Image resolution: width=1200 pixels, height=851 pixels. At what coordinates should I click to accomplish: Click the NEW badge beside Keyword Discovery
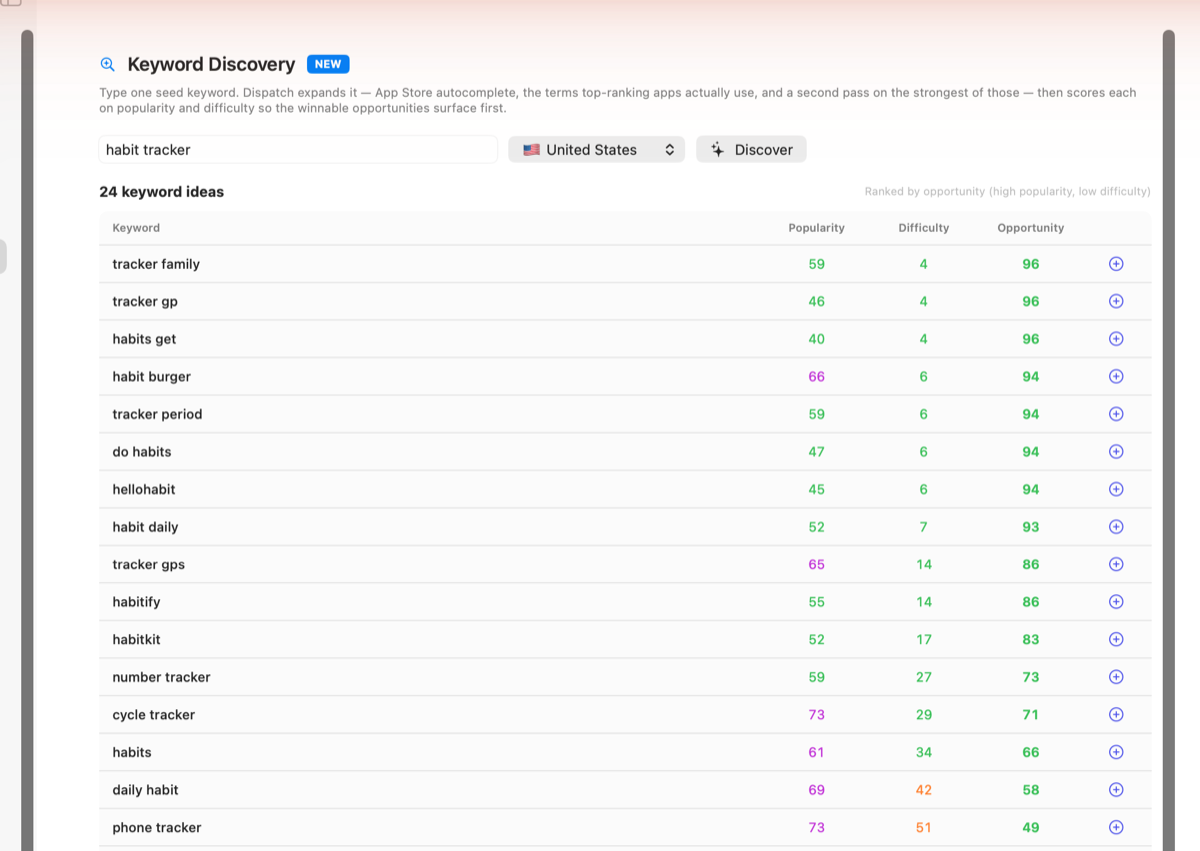(328, 64)
